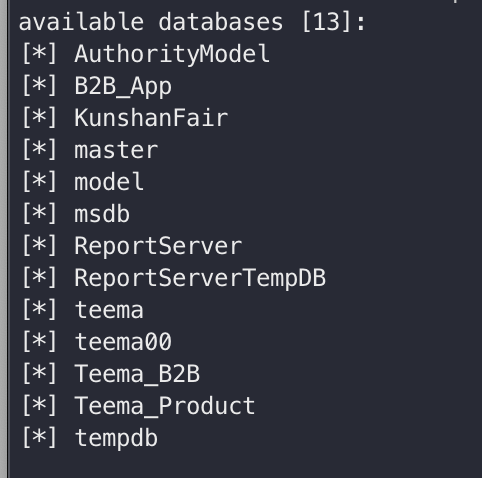Click the model database entry

pyautogui.click(x=109, y=182)
